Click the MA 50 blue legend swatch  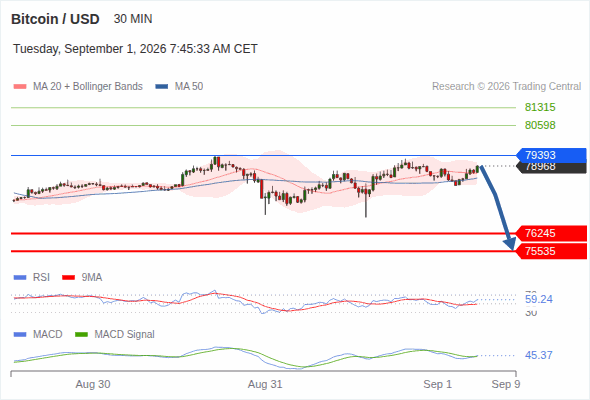(x=162, y=87)
